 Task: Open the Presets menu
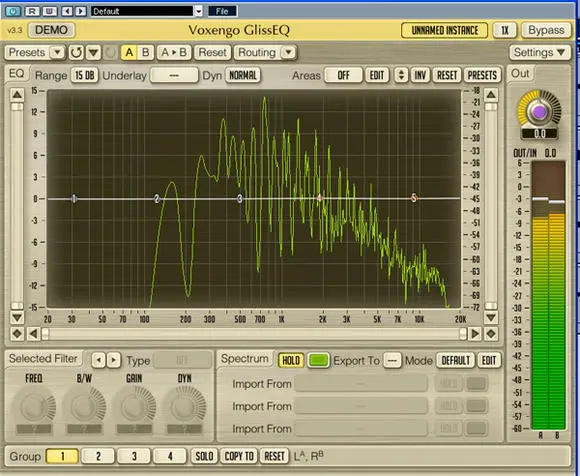(x=27, y=53)
